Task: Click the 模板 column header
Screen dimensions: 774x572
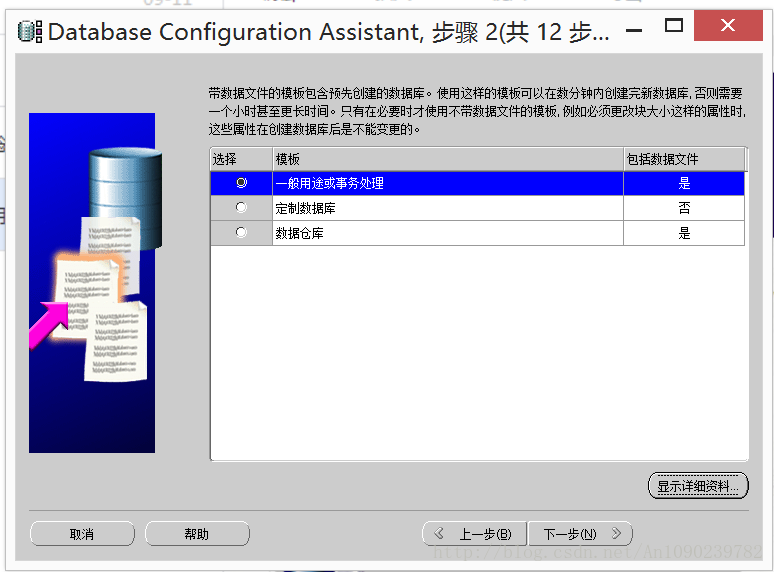Action: click(x=448, y=159)
